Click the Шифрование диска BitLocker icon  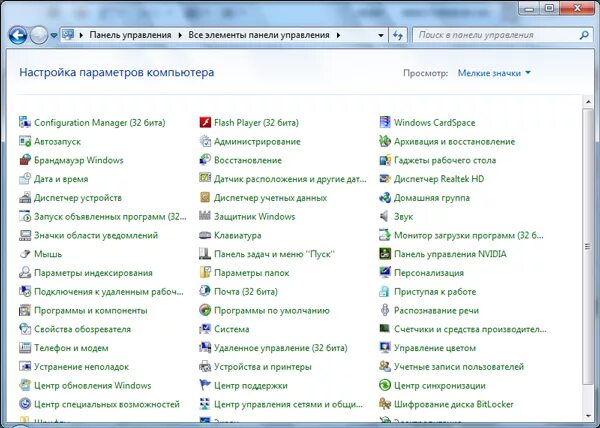coord(385,404)
